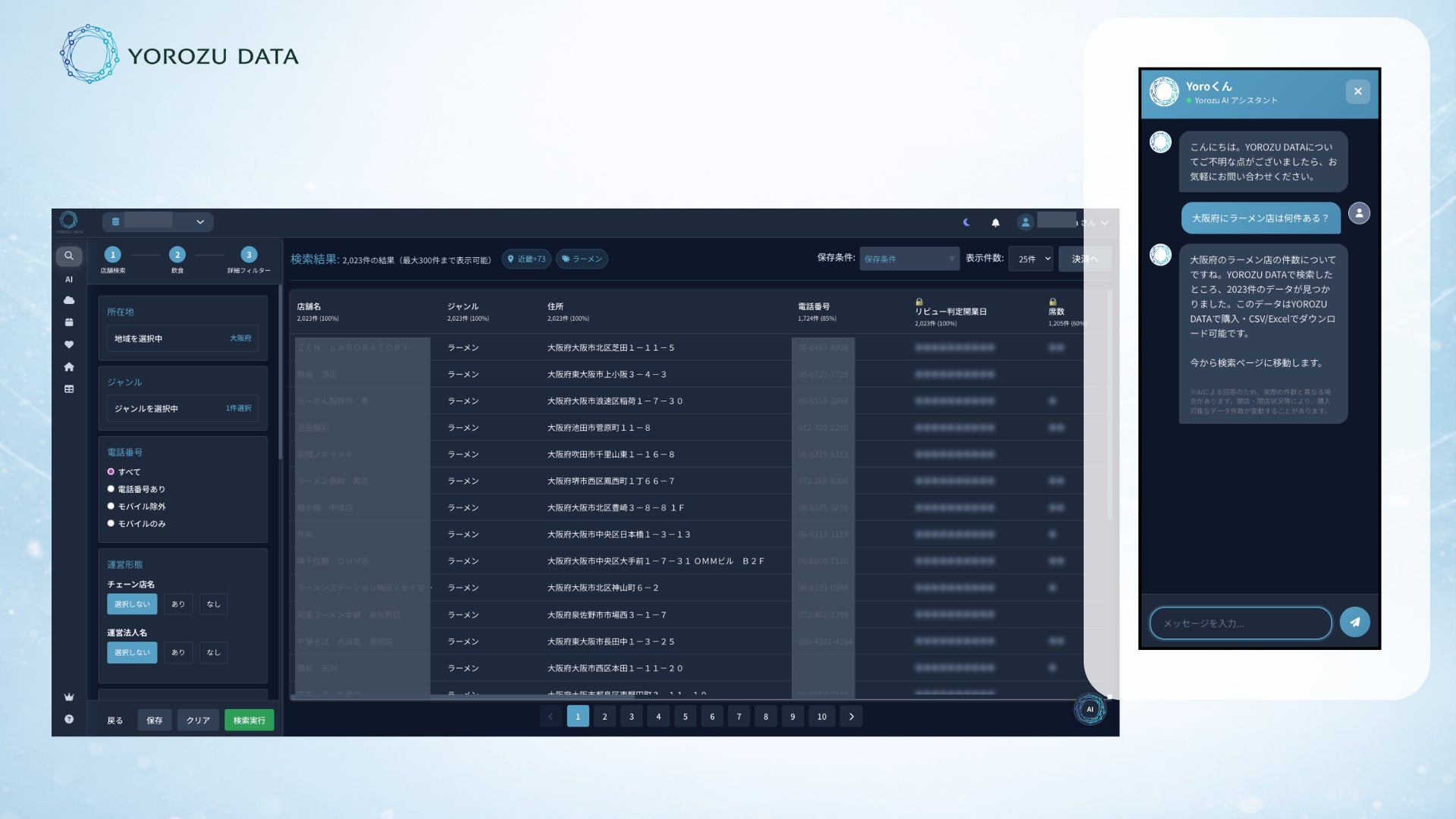The image size is (1456, 819).
Task: Open 保存条件 dropdown
Action: pyautogui.click(x=908, y=259)
